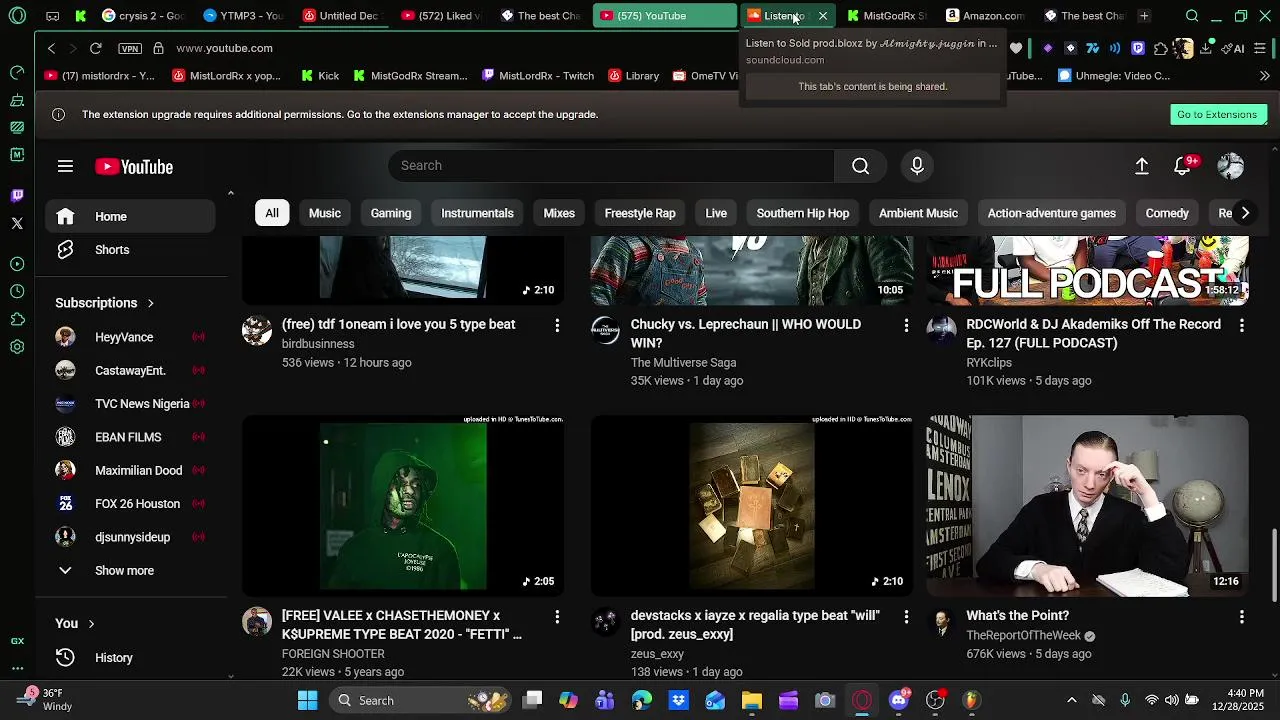This screenshot has height=720, width=1280.
Task: Switch to the YTMP3 tab
Action: (243, 16)
